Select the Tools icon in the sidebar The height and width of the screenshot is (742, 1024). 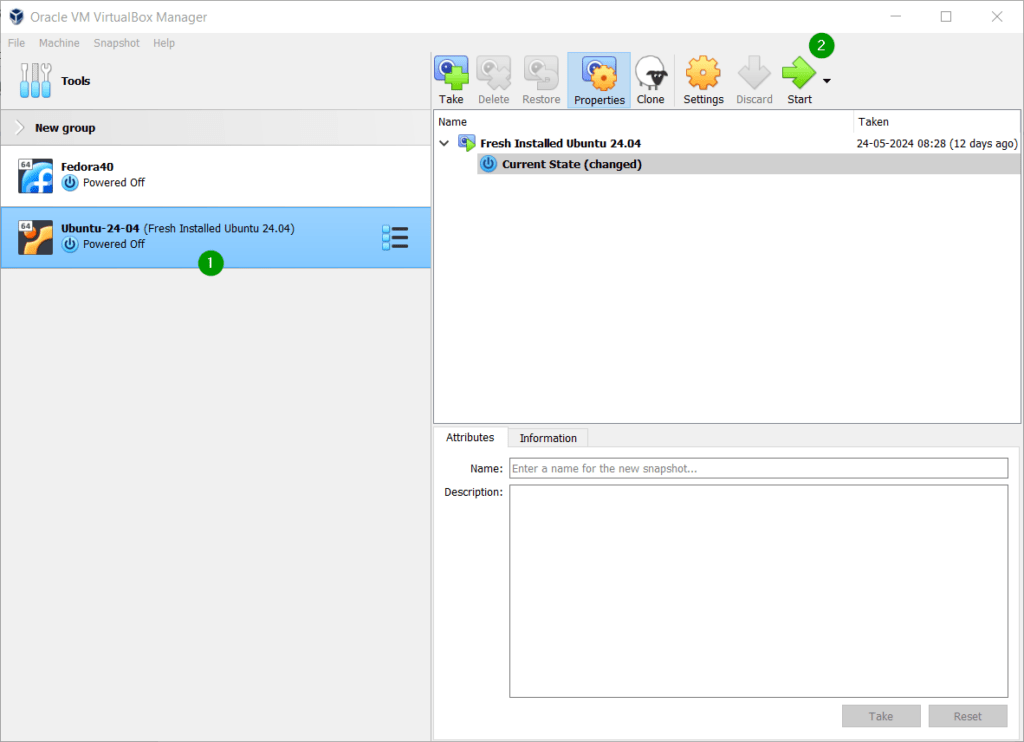click(35, 80)
